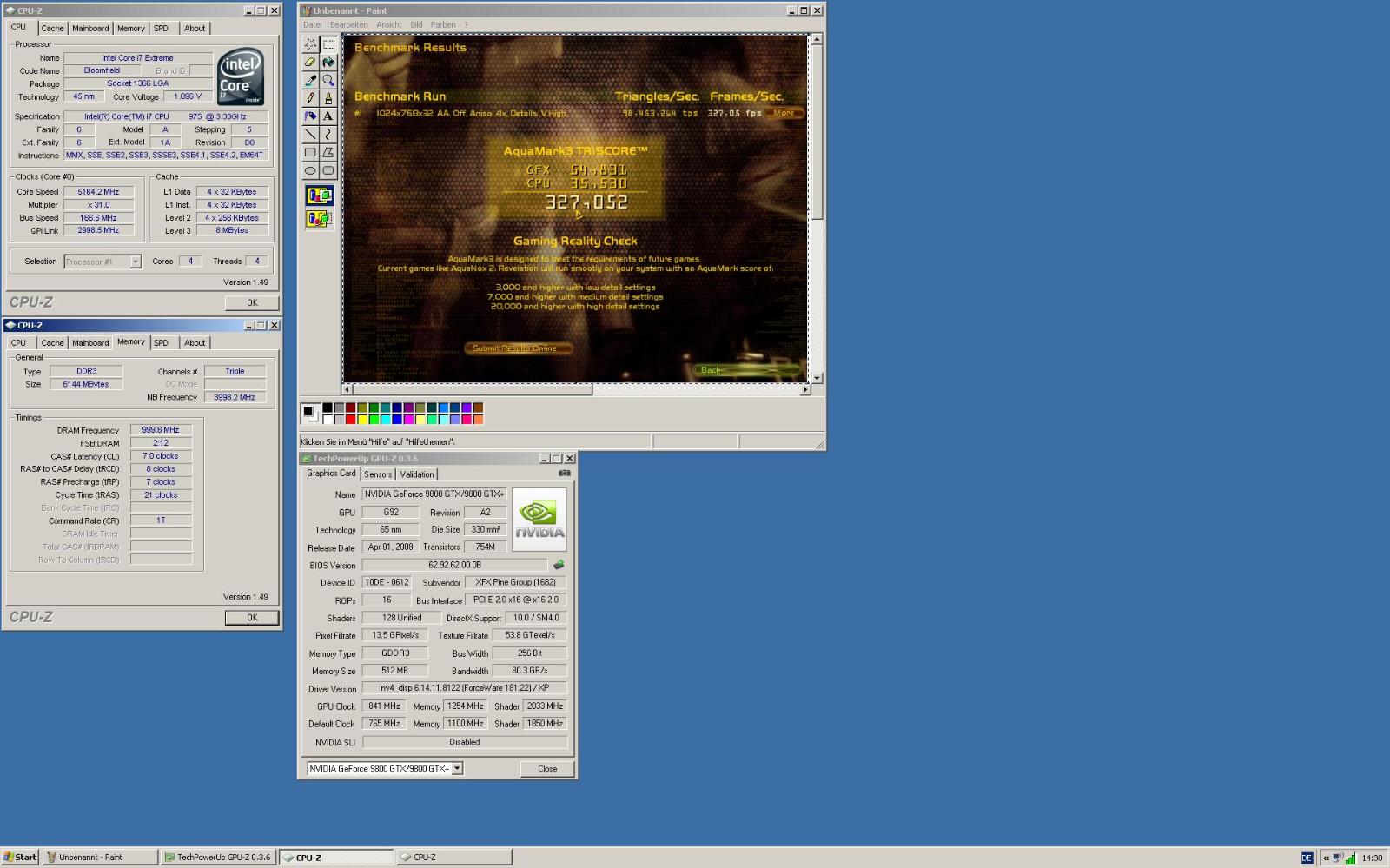Select the Airbrush spray tool in Paint
Screen dimensions: 1390x868
pyautogui.click(x=310, y=116)
